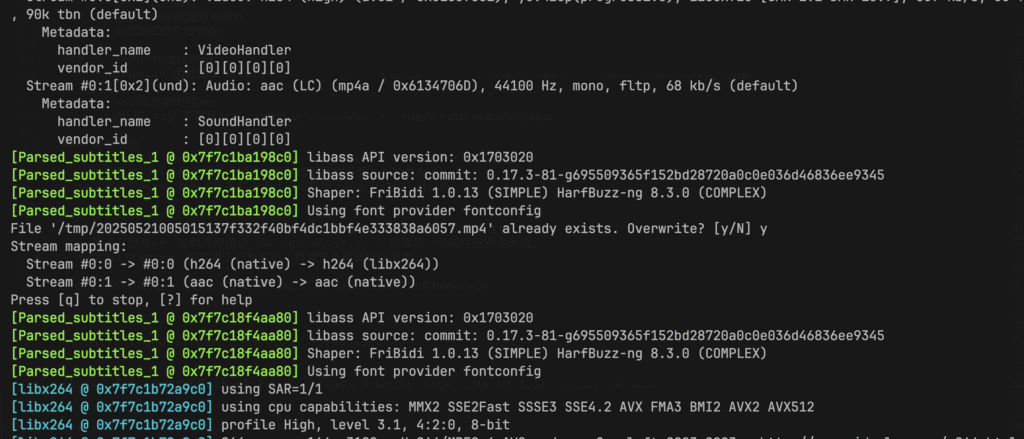Click the VideoHandler handler_name value
Image resolution: width=1024 pixels, height=439 pixels.
[x=244, y=50]
